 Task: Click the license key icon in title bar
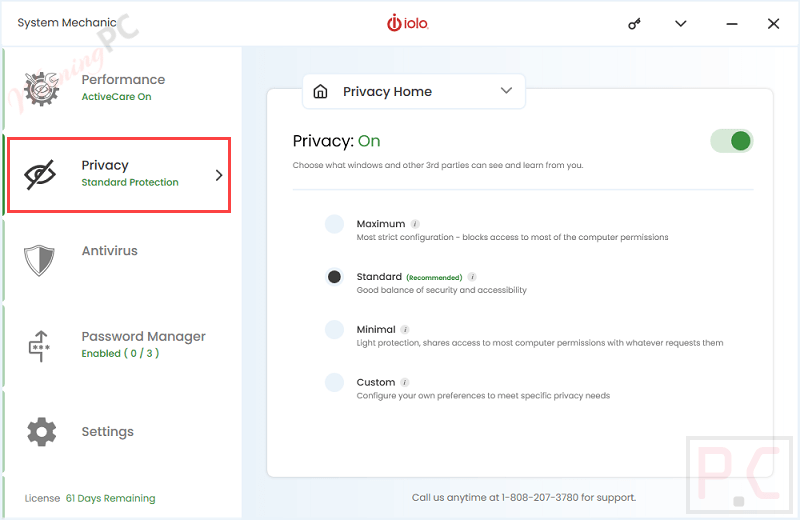click(x=634, y=23)
